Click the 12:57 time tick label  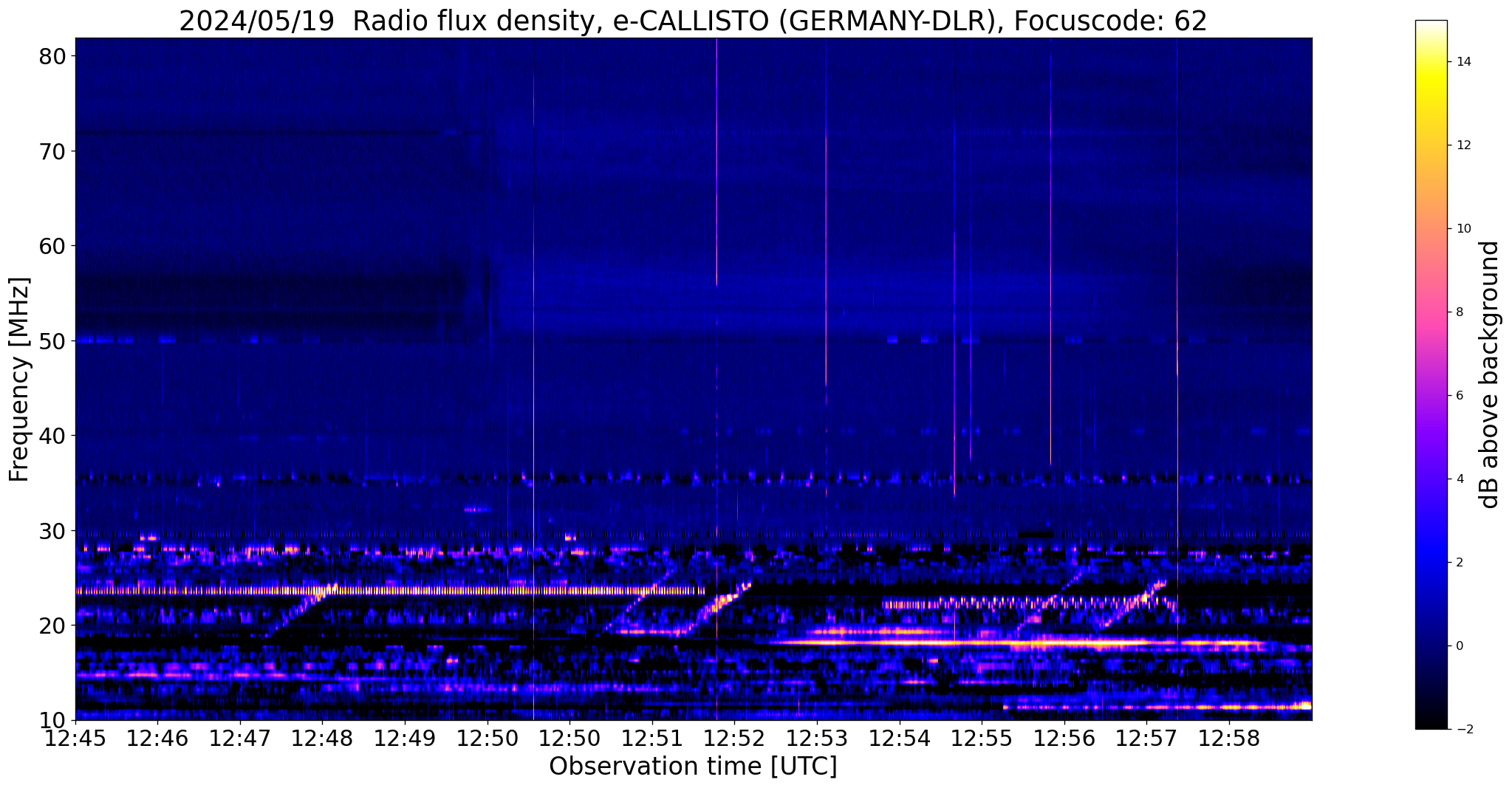point(1146,739)
